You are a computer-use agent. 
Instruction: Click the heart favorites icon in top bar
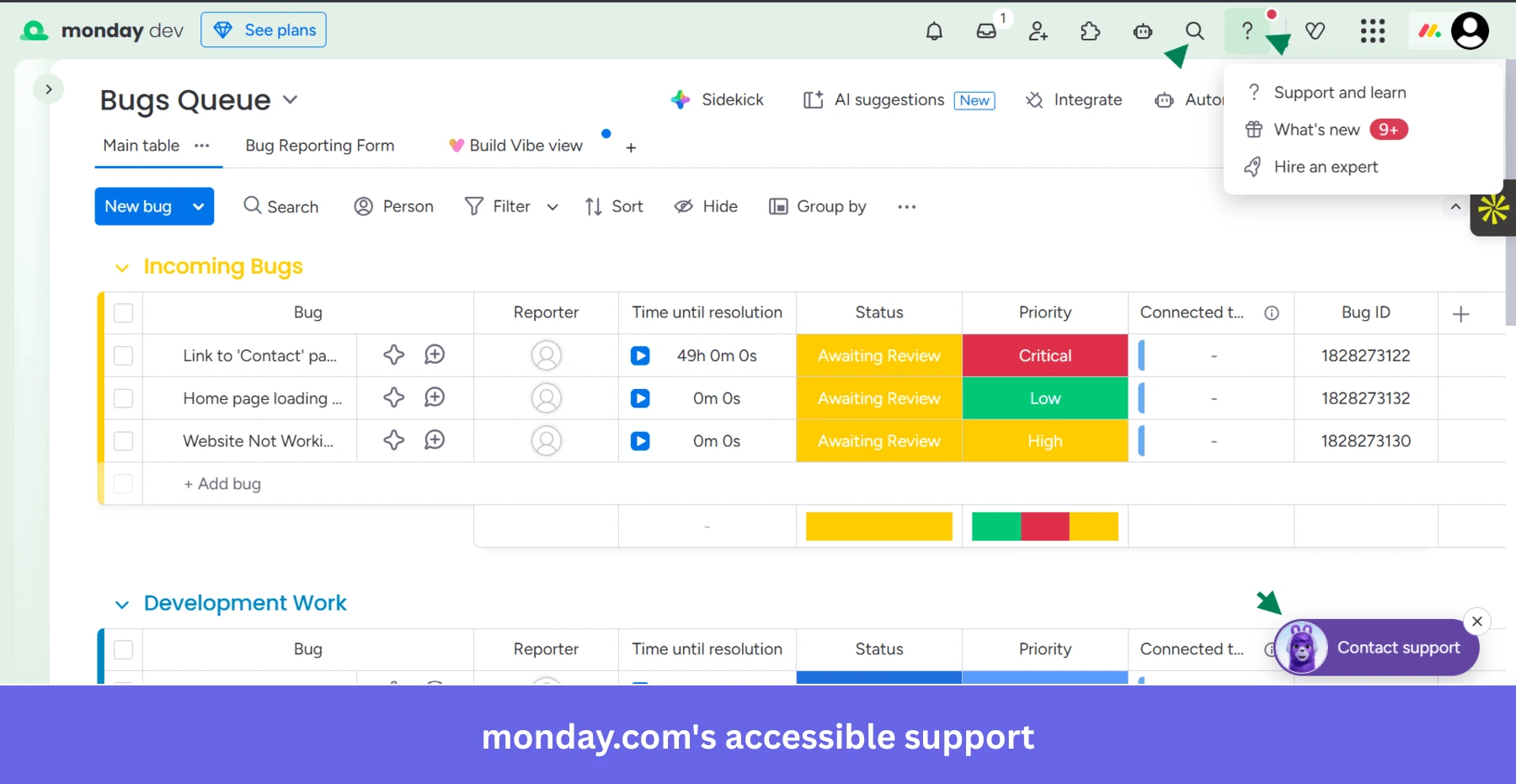[1315, 31]
